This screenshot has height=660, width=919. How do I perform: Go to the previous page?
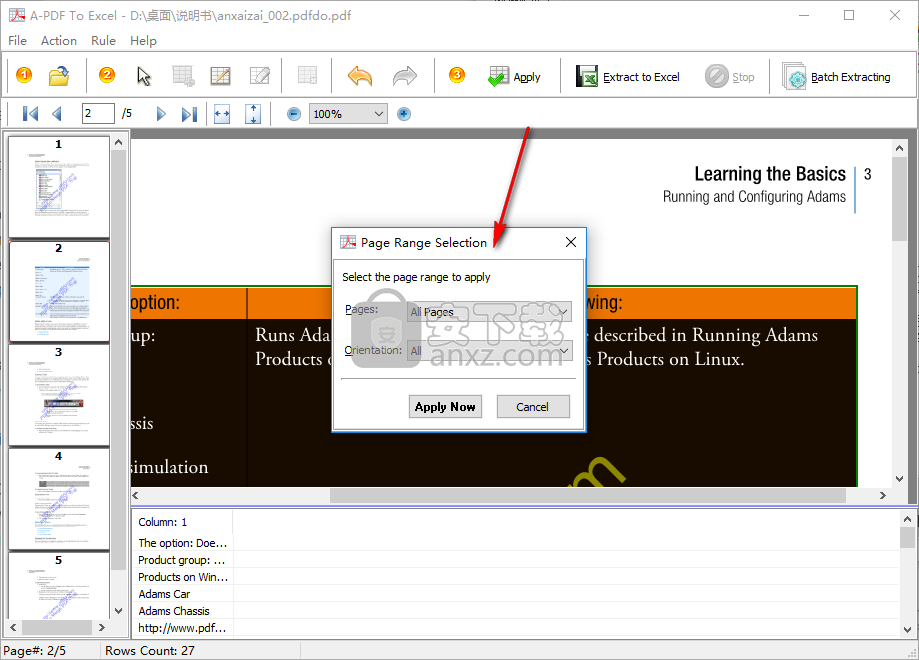(57, 114)
